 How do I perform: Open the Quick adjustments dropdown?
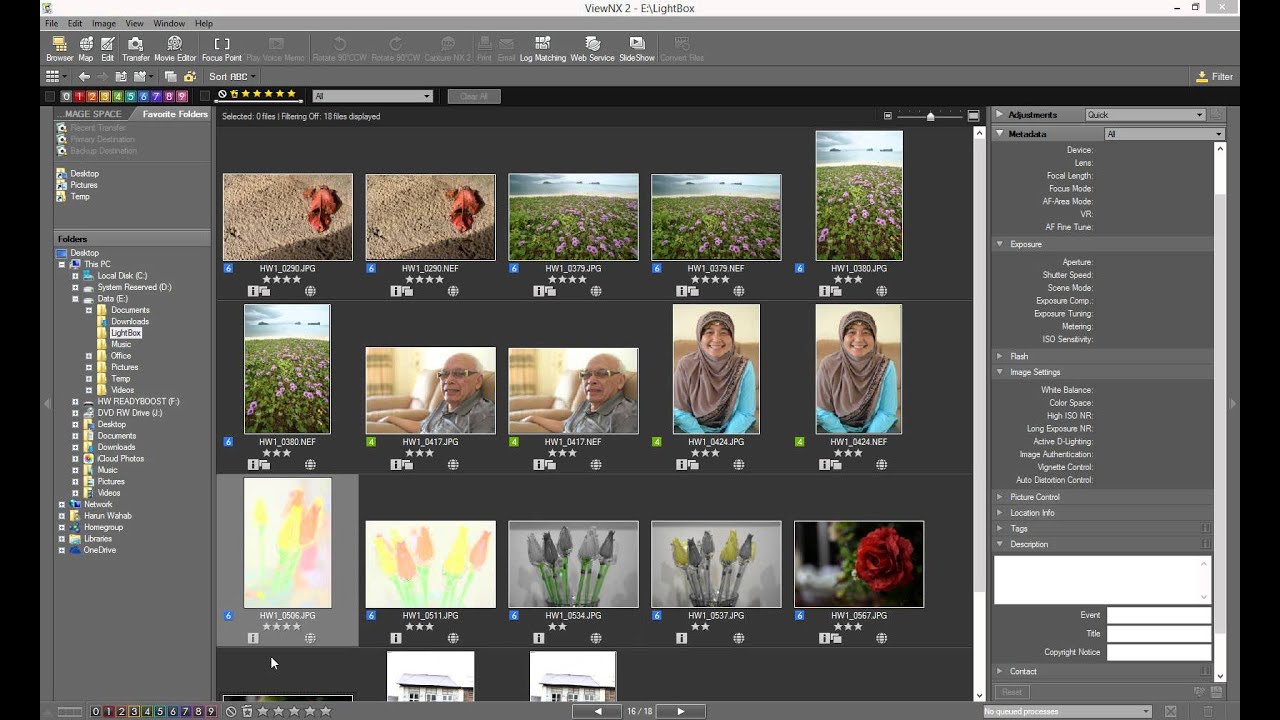coord(1145,115)
